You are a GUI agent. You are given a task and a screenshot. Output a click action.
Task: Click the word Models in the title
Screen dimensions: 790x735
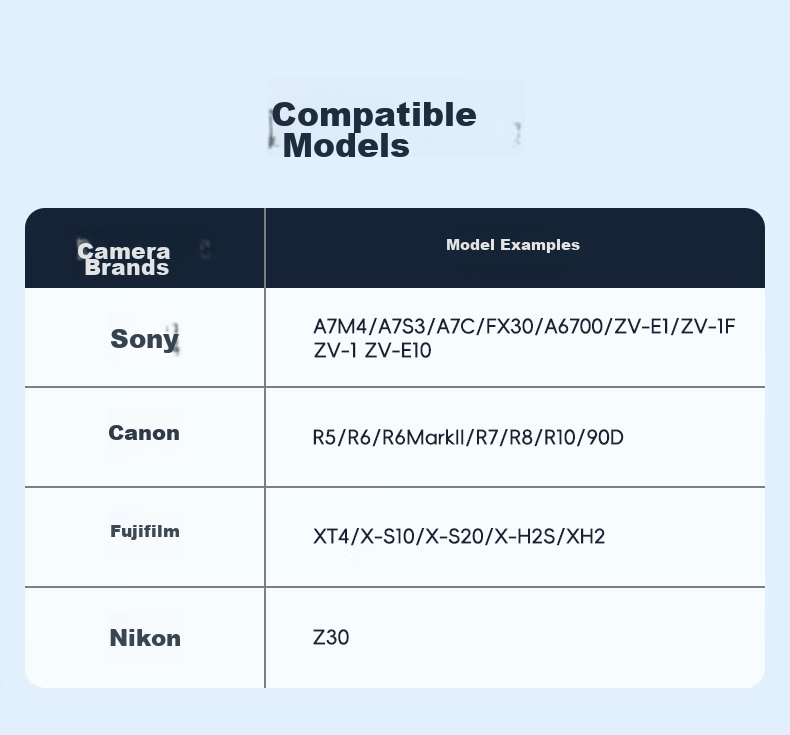(346, 146)
